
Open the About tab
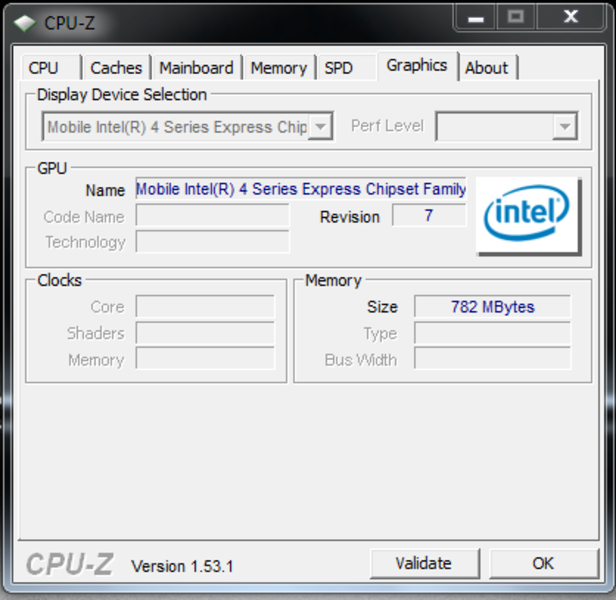coord(487,68)
